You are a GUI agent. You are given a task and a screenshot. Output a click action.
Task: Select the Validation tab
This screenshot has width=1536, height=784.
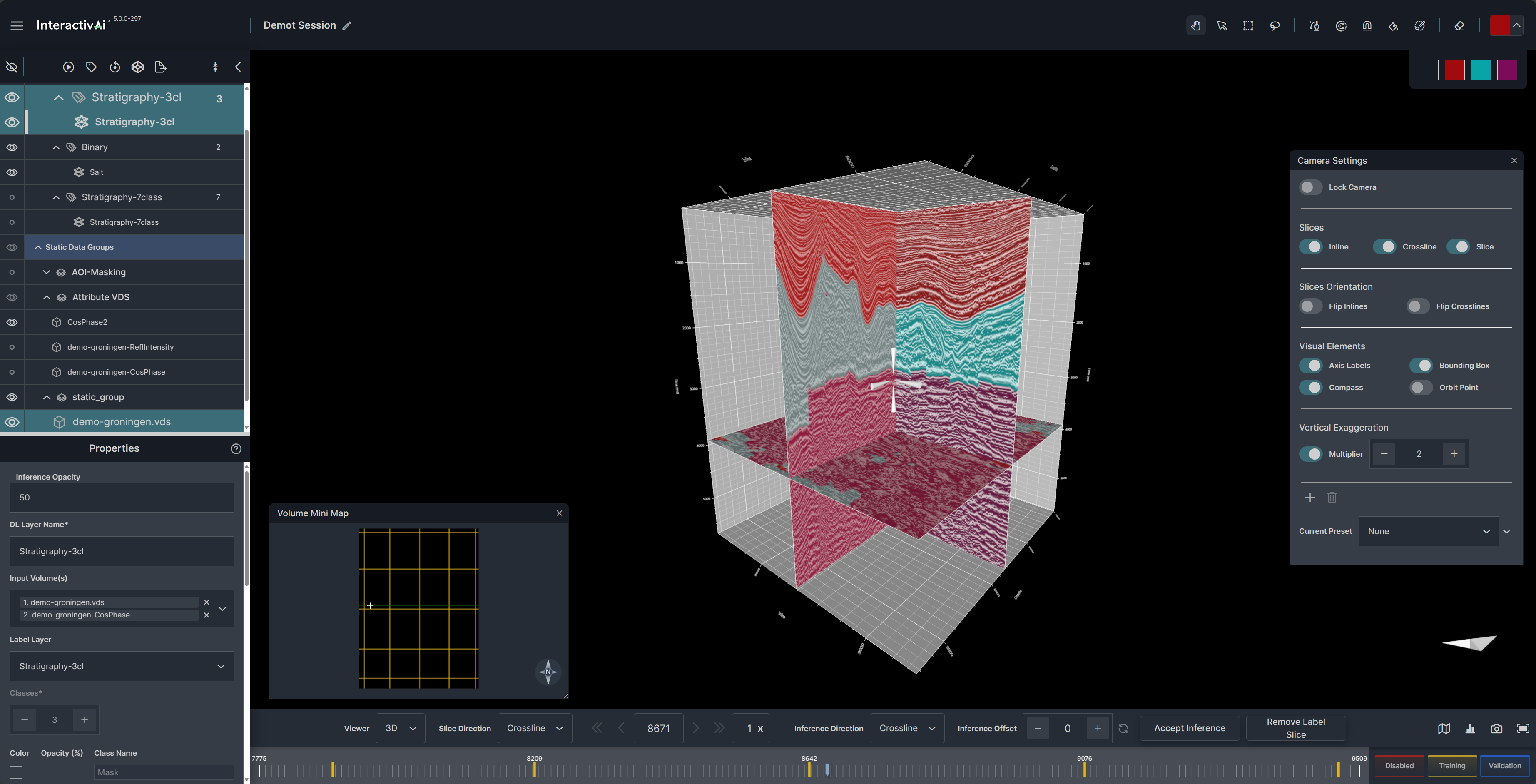pos(1504,766)
